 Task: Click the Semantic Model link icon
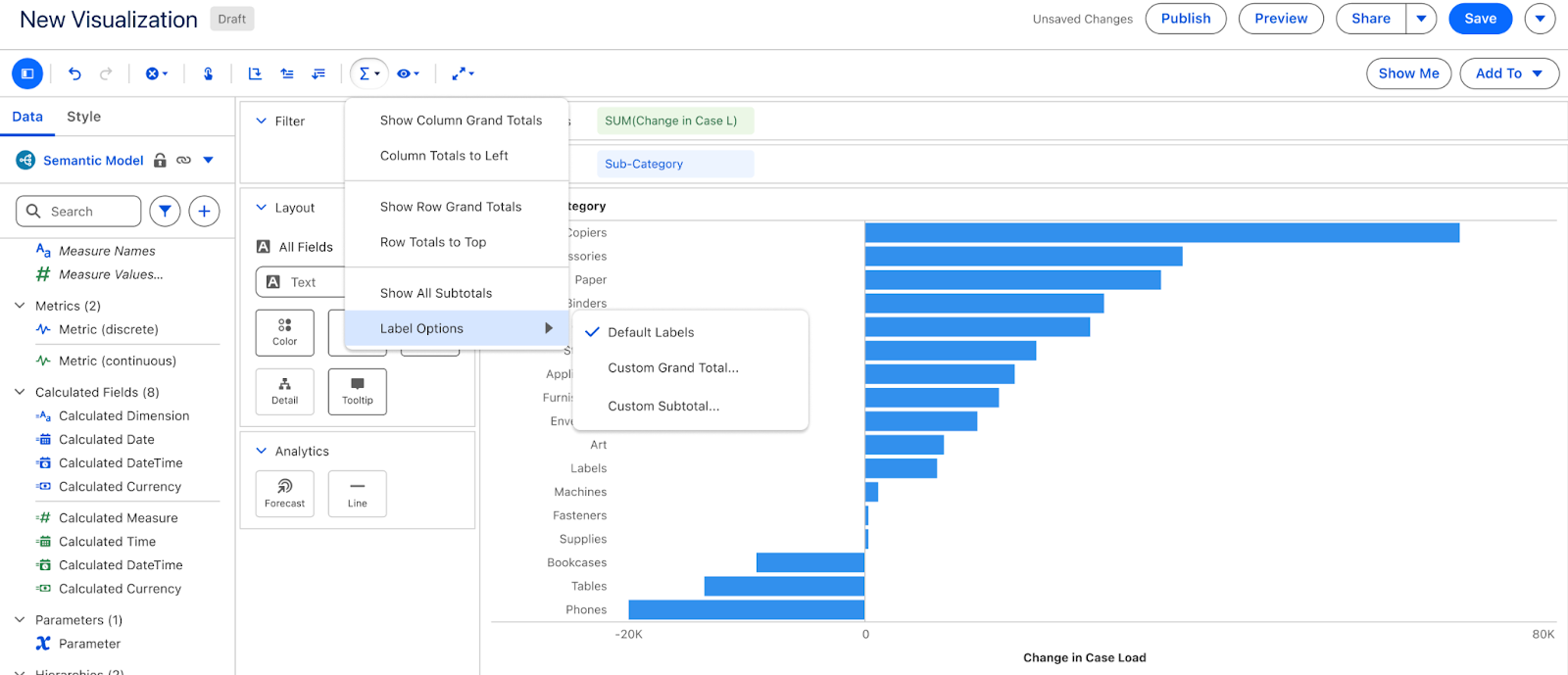[x=183, y=161]
